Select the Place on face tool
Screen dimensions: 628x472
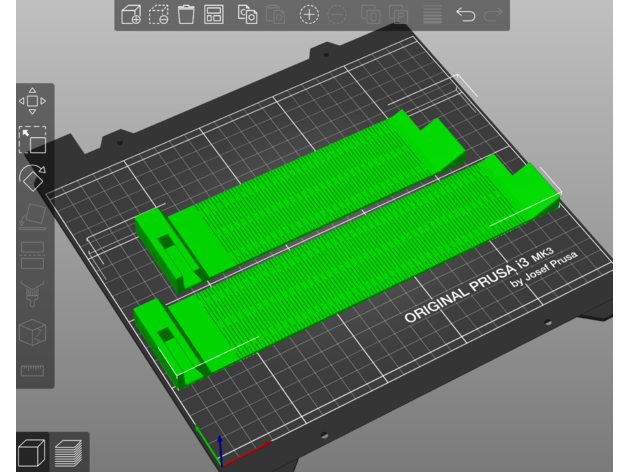click(x=33, y=216)
